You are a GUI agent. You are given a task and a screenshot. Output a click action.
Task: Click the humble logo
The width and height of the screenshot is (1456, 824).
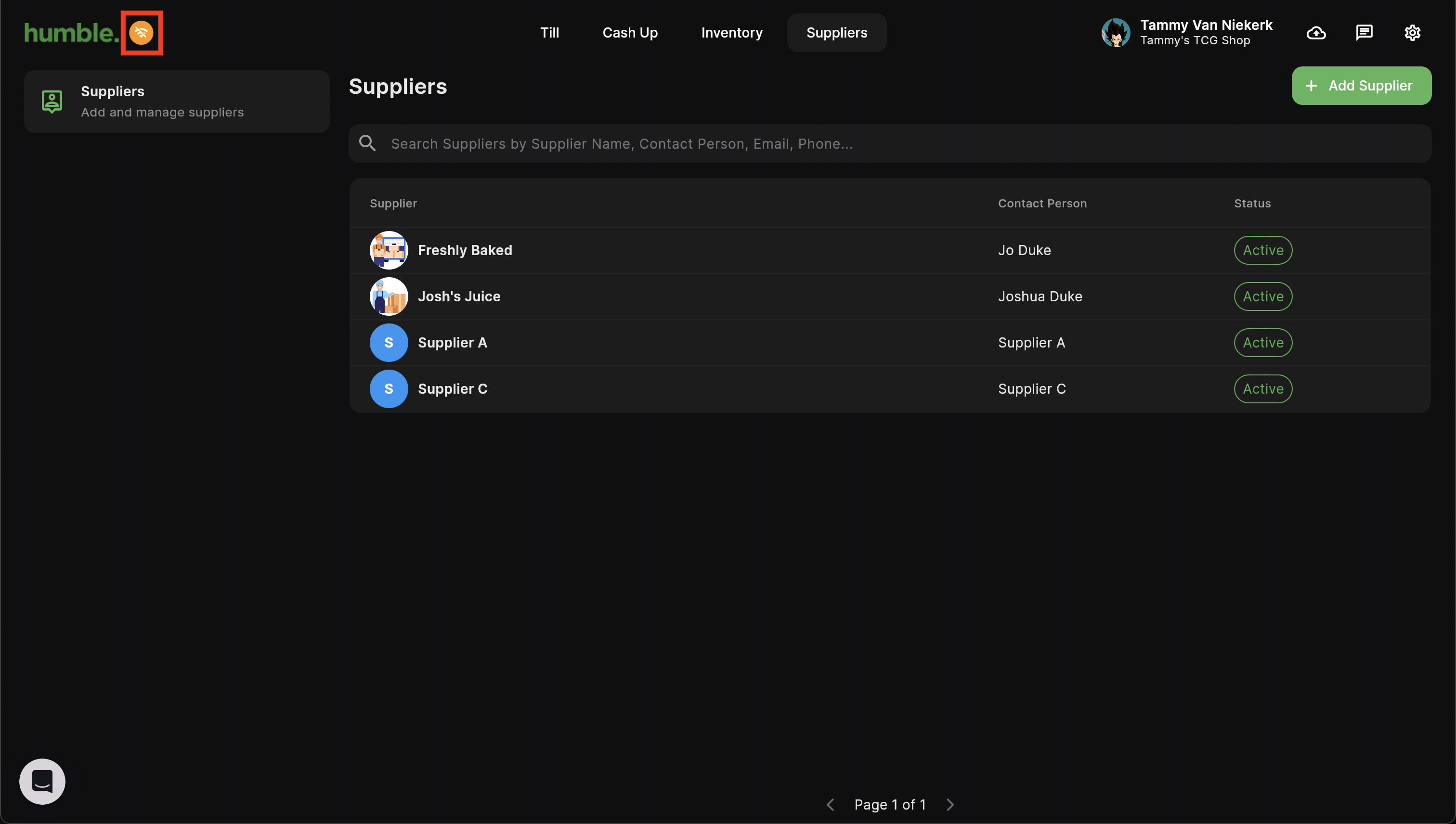point(71,33)
